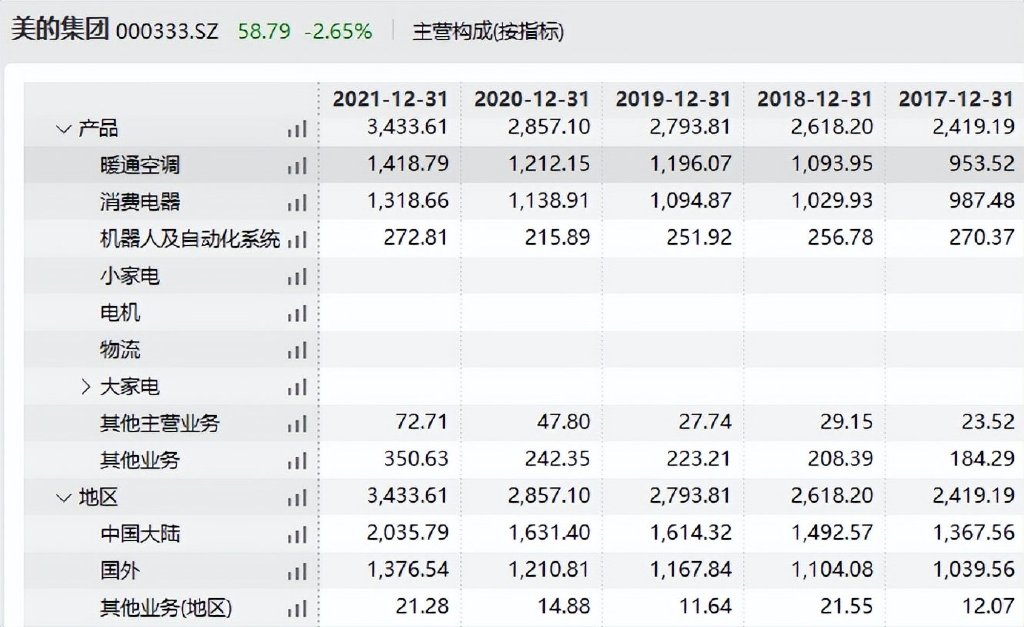Click the 主营构成(按指标) tab label
This screenshot has width=1024, height=627.
click(488, 31)
